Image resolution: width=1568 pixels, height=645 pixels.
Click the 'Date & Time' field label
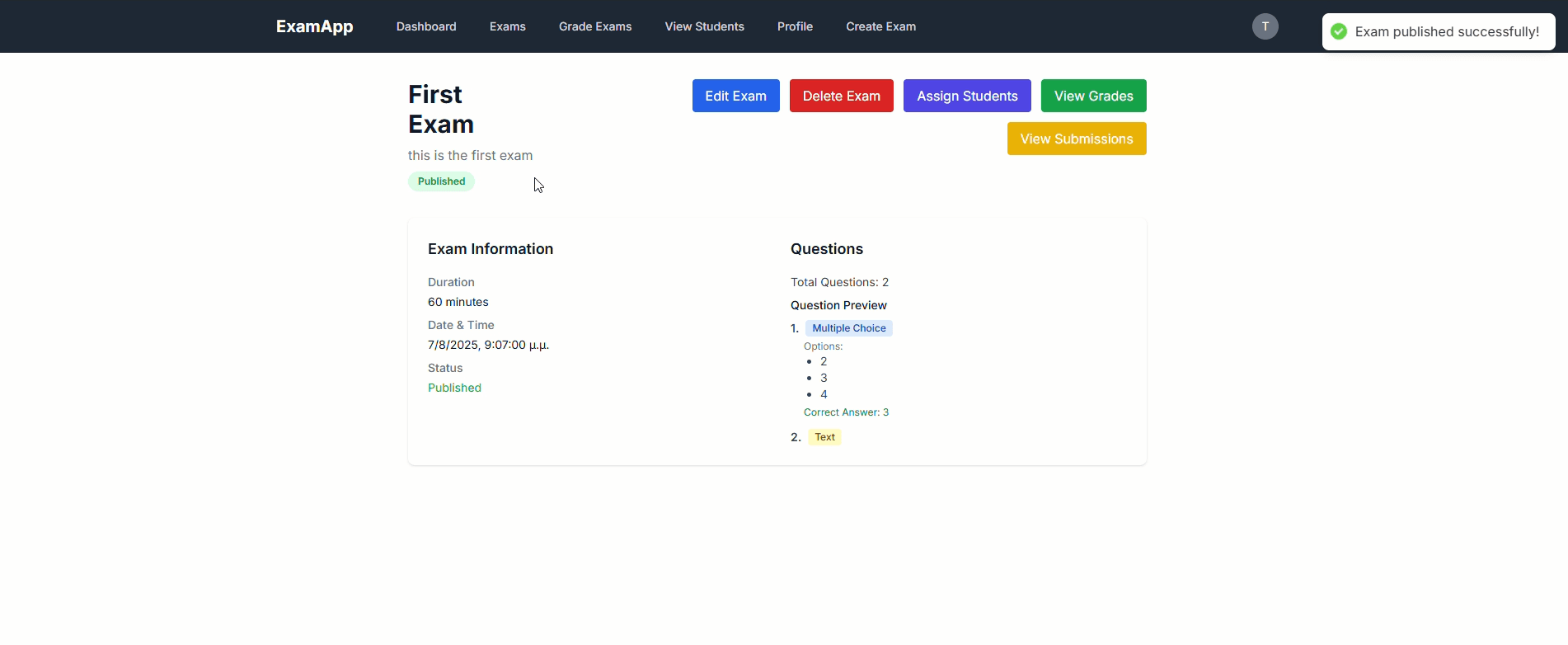click(461, 325)
